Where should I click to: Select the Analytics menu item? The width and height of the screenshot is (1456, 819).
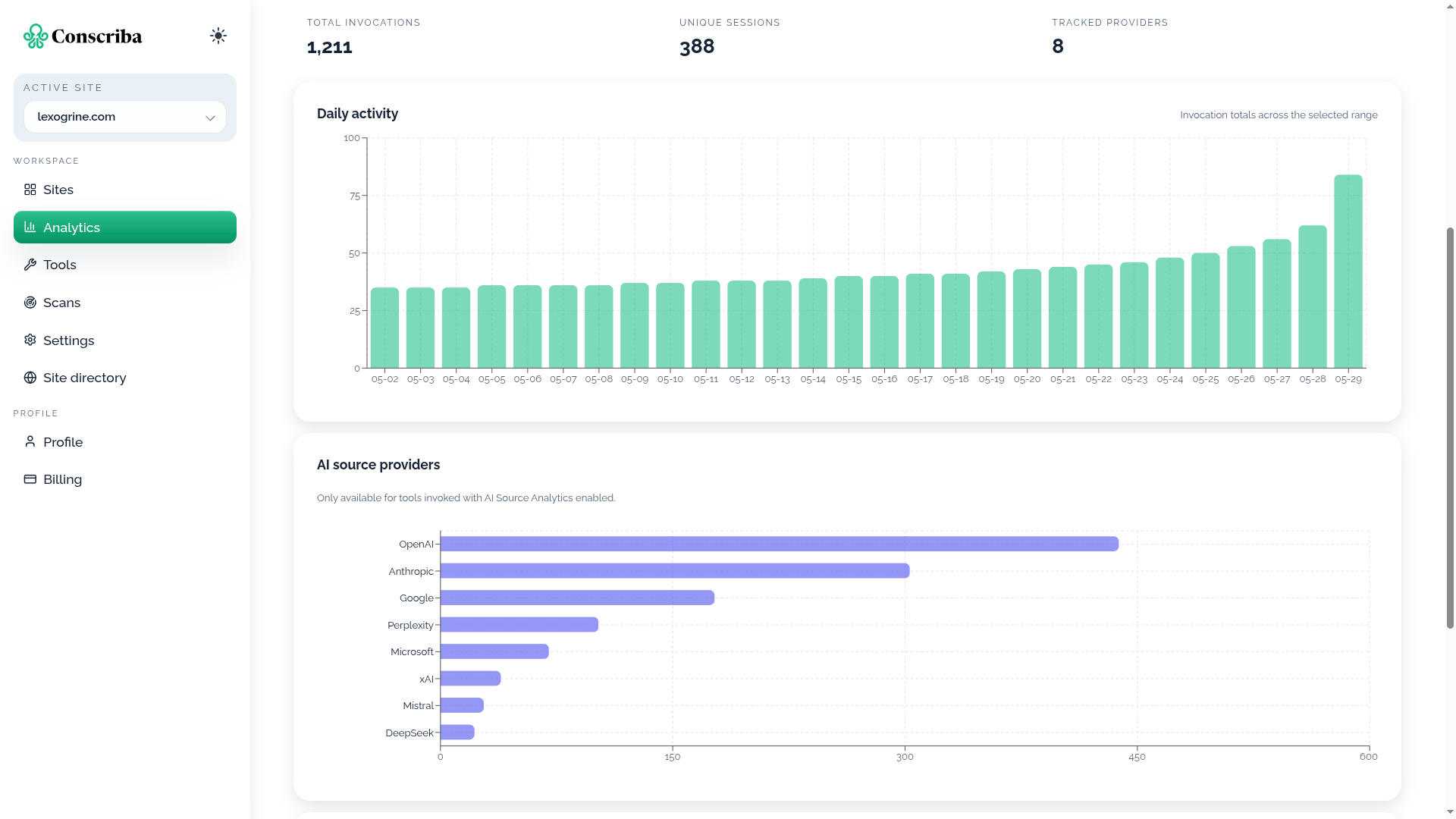pos(125,227)
